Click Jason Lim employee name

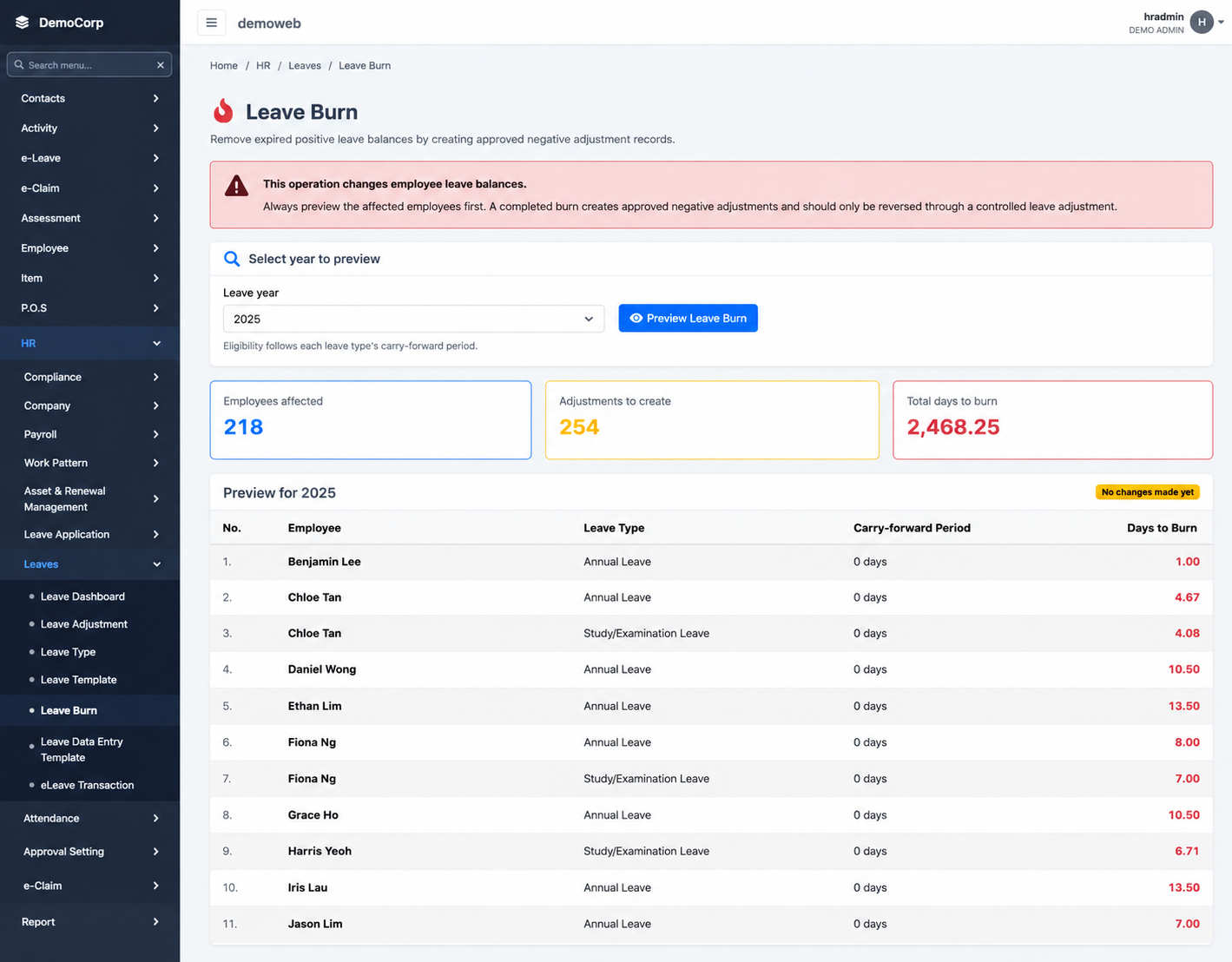[x=315, y=924]
